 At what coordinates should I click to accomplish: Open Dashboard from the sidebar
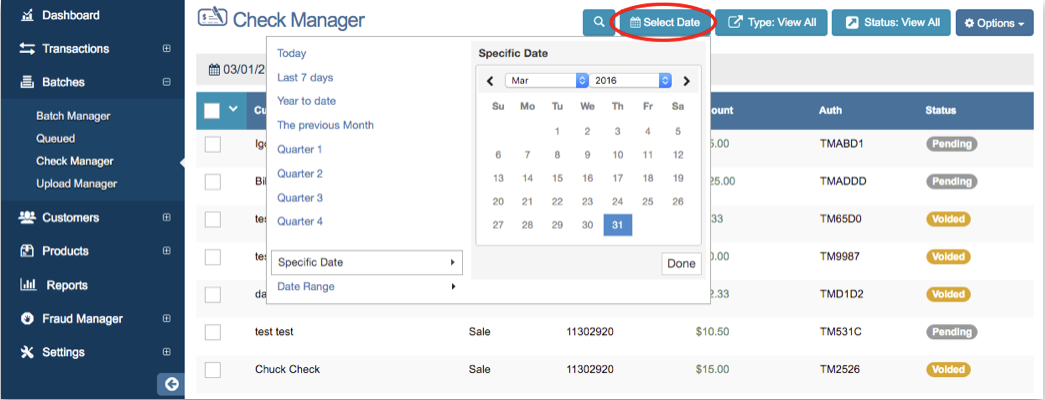tap(70, 15)
